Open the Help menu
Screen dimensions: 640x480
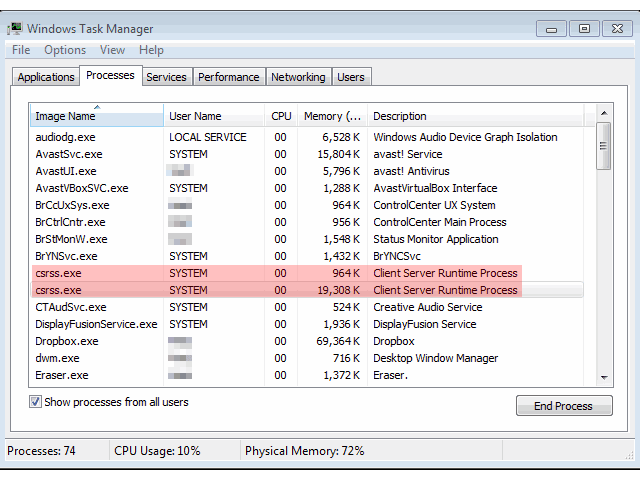coord(151,50)
